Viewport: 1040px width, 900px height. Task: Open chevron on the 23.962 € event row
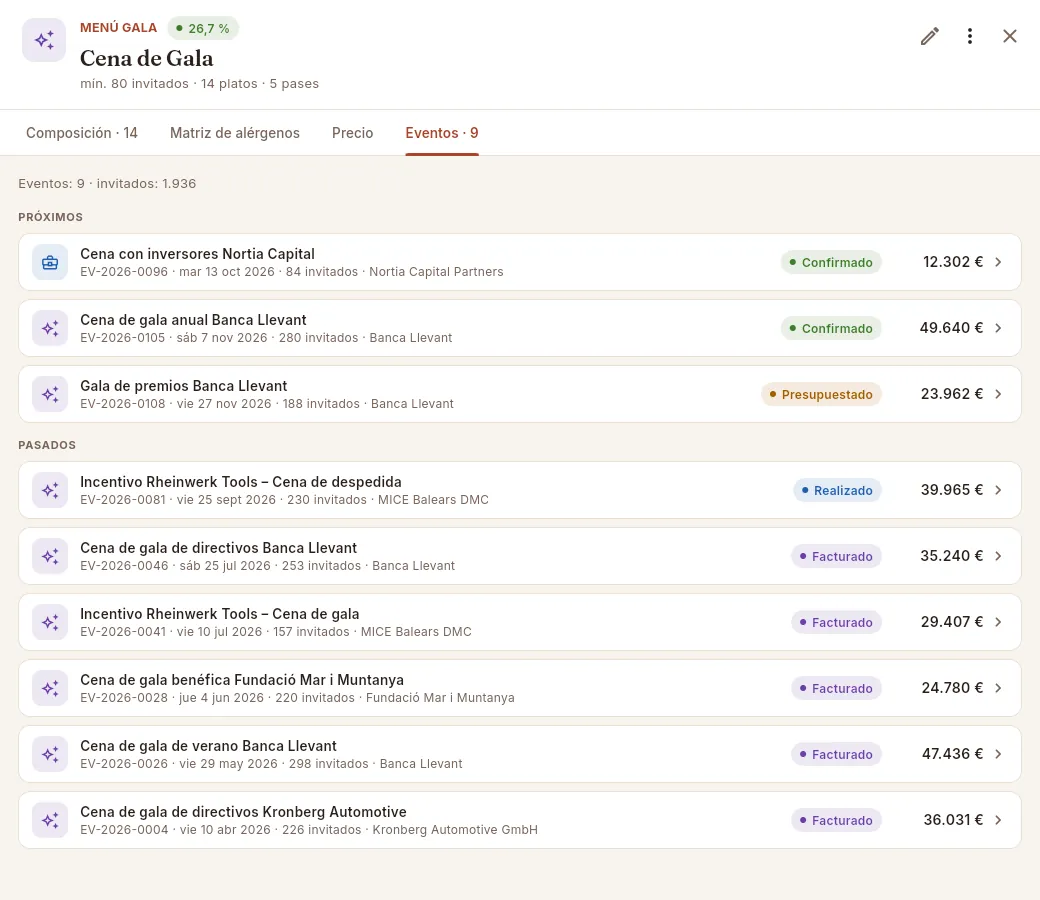click(998, 394)
